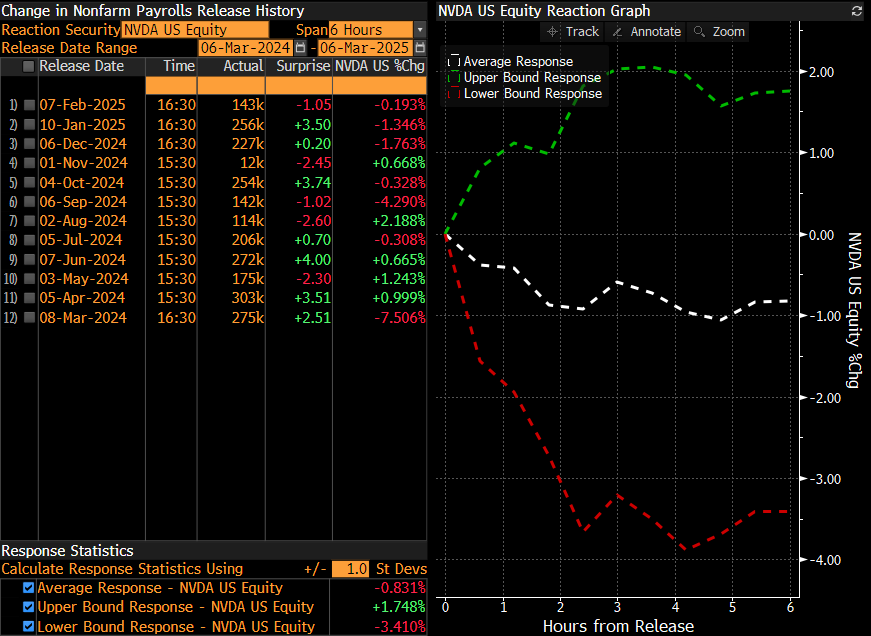
Task: Check the box for 05-Jul-2024 release
Action: (x=29, y=240)
